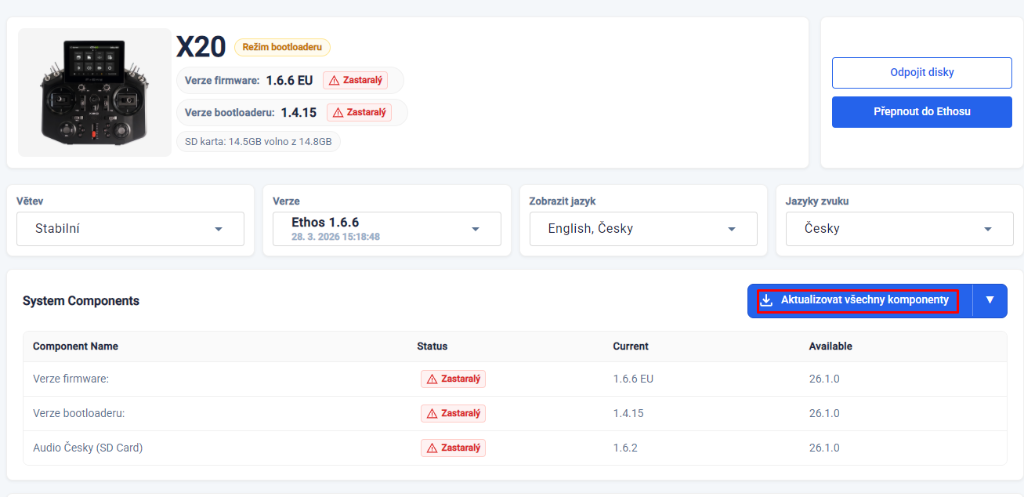Viewport: 1024px width, 497px height.
Task: Click current value 1.6.6 EU in table
Action: coord(633,379)
